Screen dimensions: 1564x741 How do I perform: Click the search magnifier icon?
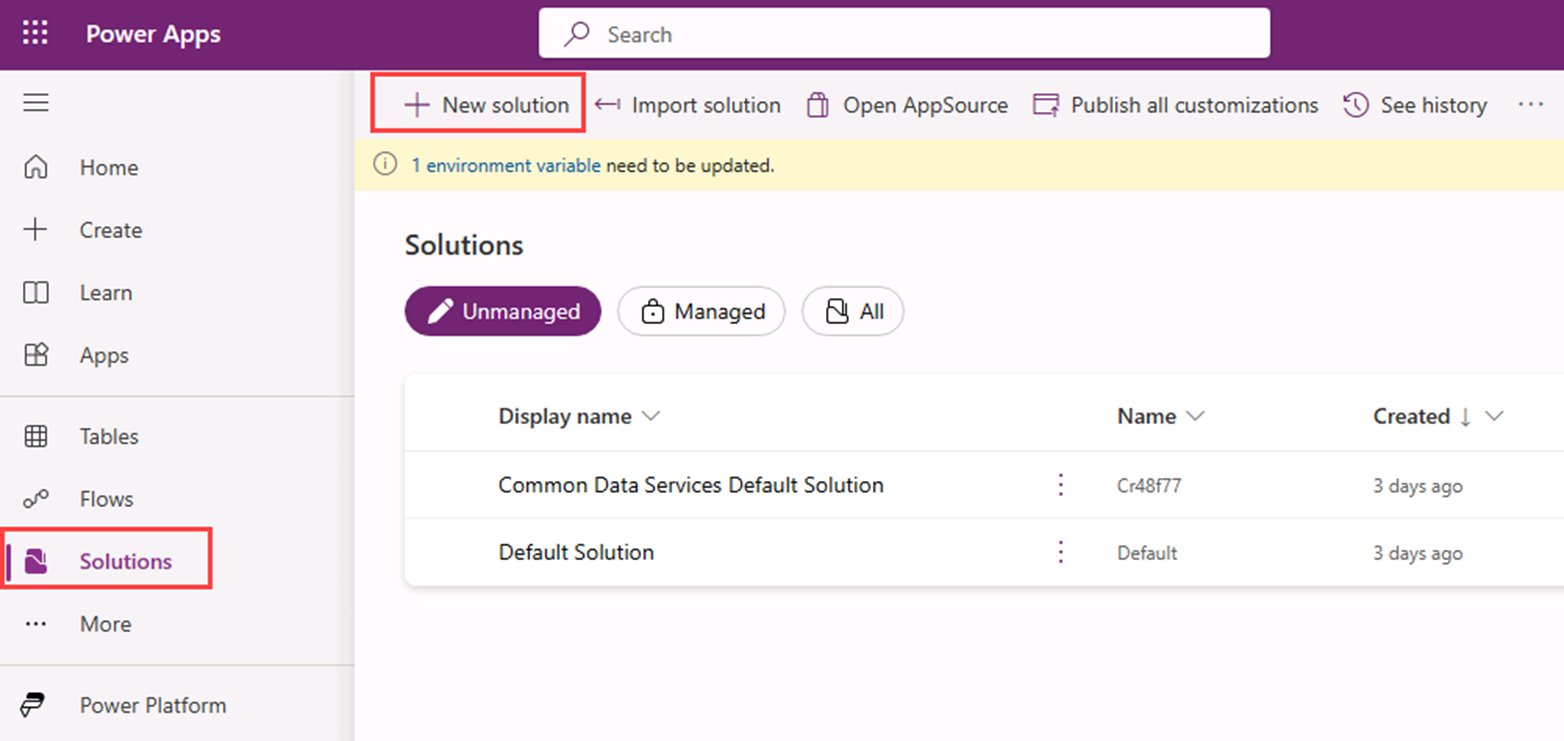pyautogui.click(x=577, y=35)
